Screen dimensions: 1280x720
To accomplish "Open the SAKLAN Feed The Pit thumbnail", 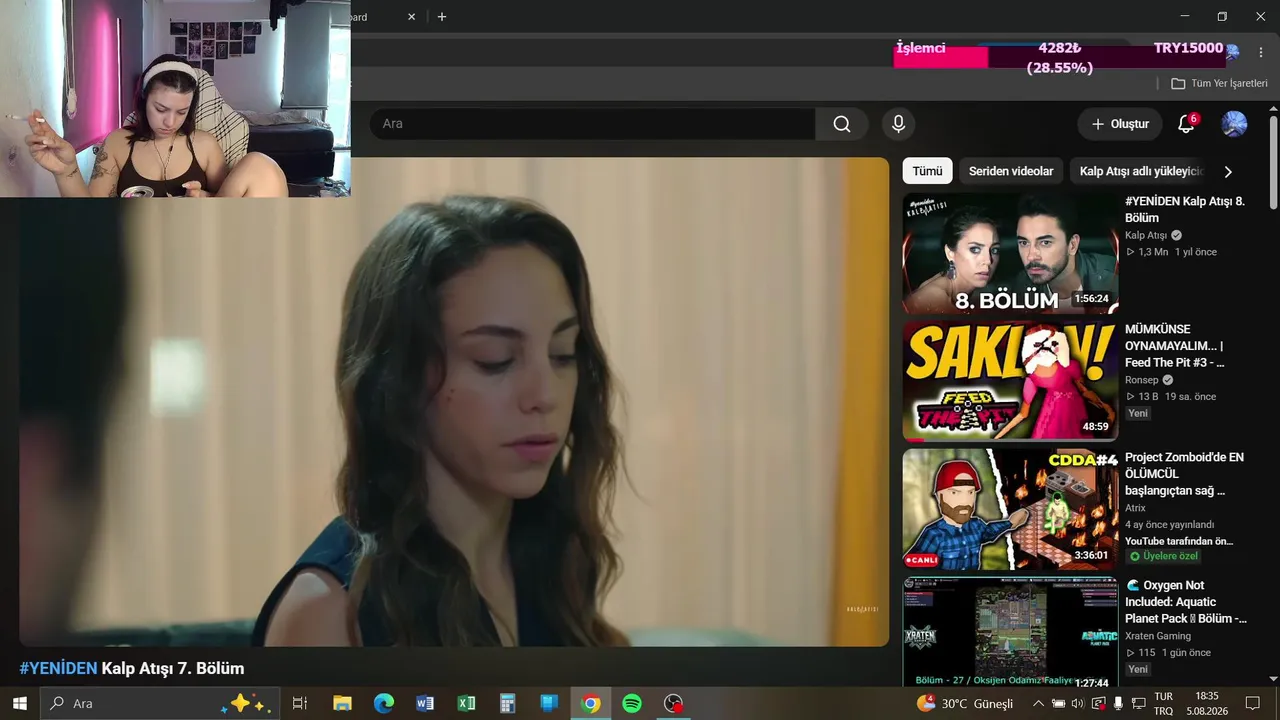I will pos(1010,381).
